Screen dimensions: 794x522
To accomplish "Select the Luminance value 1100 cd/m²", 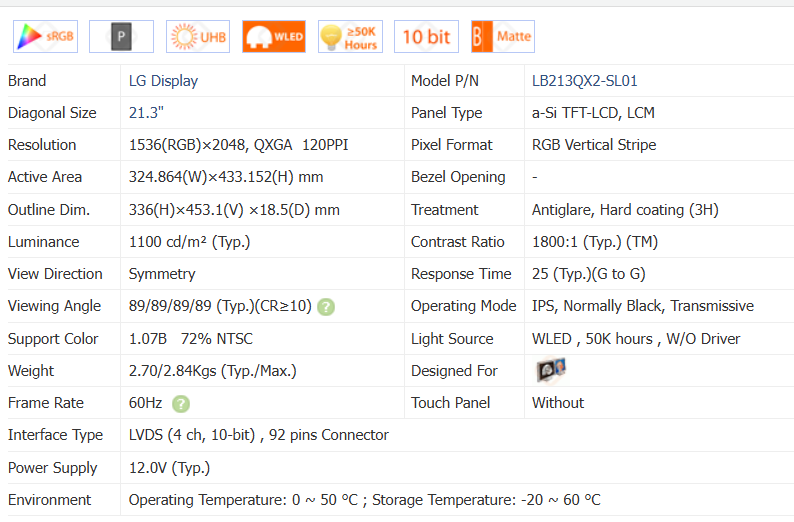I will (x=189, y=242).
